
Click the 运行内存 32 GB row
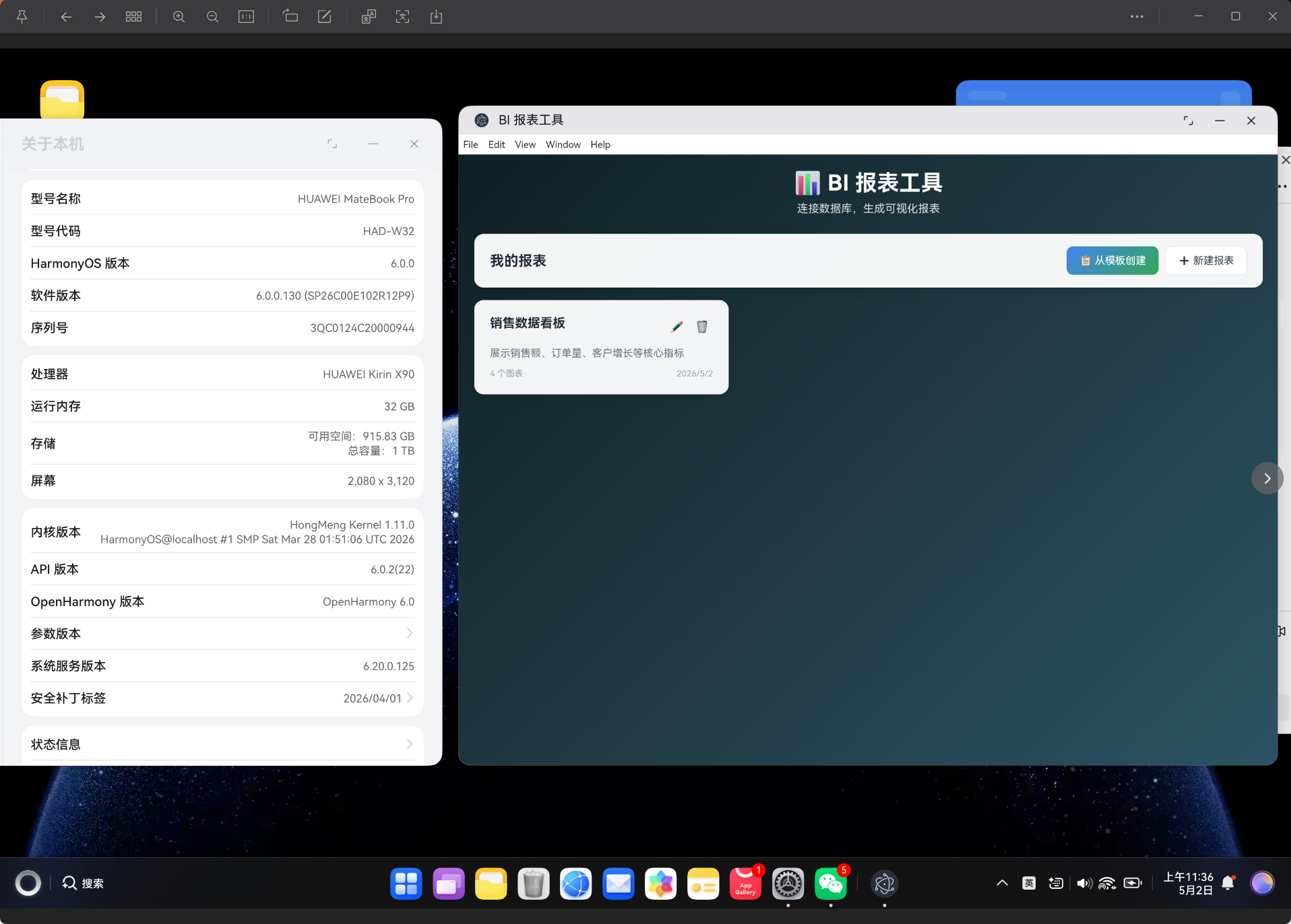(x=222, y=406)
